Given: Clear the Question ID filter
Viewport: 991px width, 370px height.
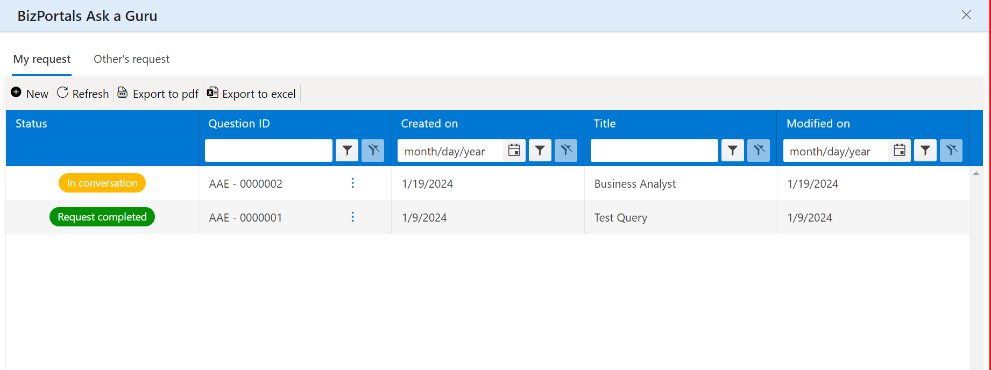Looking at the screenshot, I should pyautogui.click(x=373, y=151).
